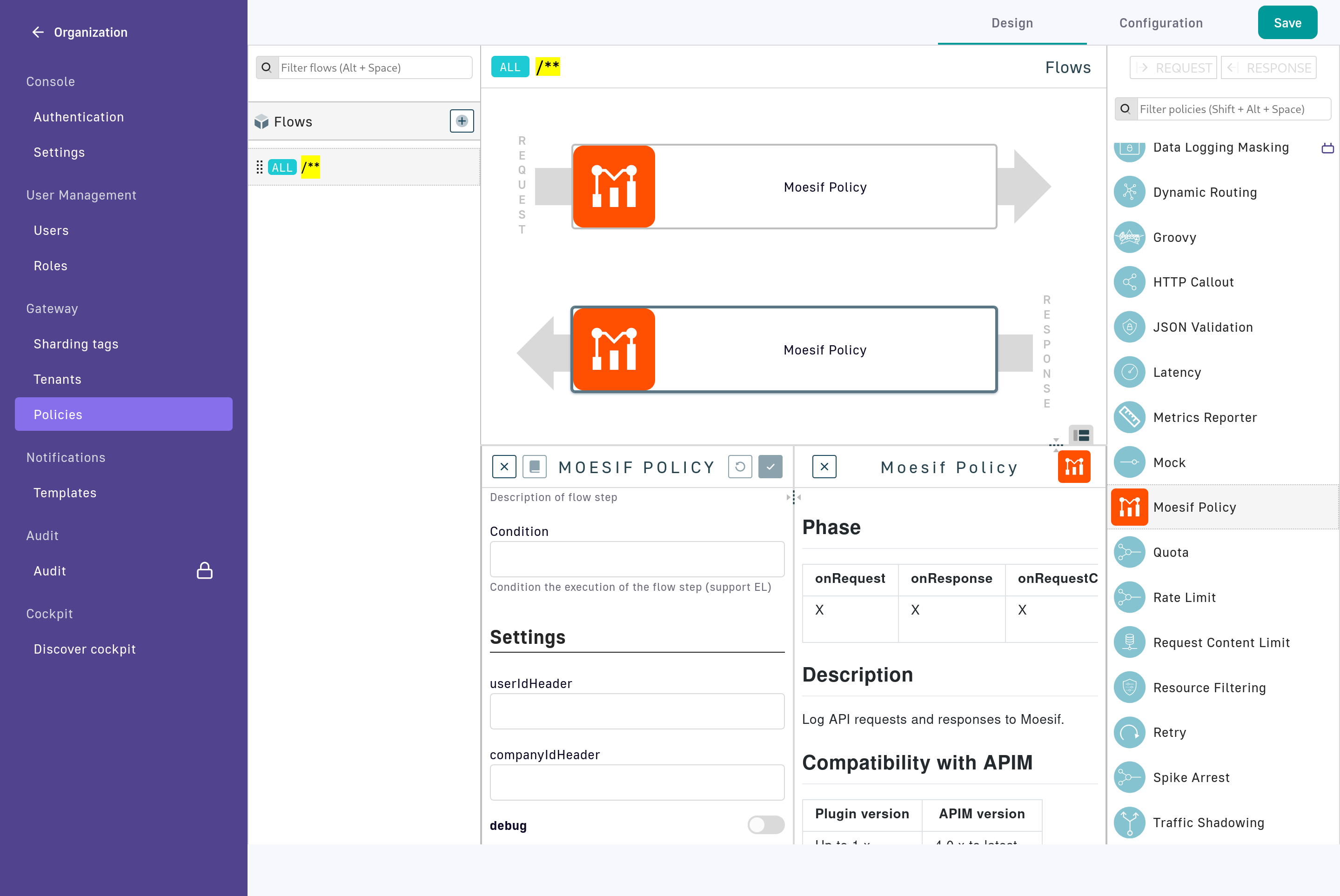This screenshot has height=896, width=1340.
Task: Switch to the Configuration tab
Action: (x=1160, y=23)
